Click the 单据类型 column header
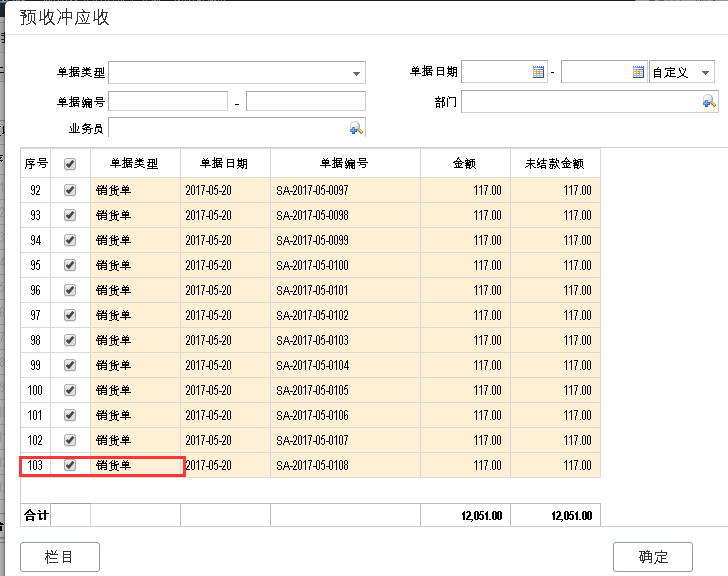 click(x=135, y=163)
